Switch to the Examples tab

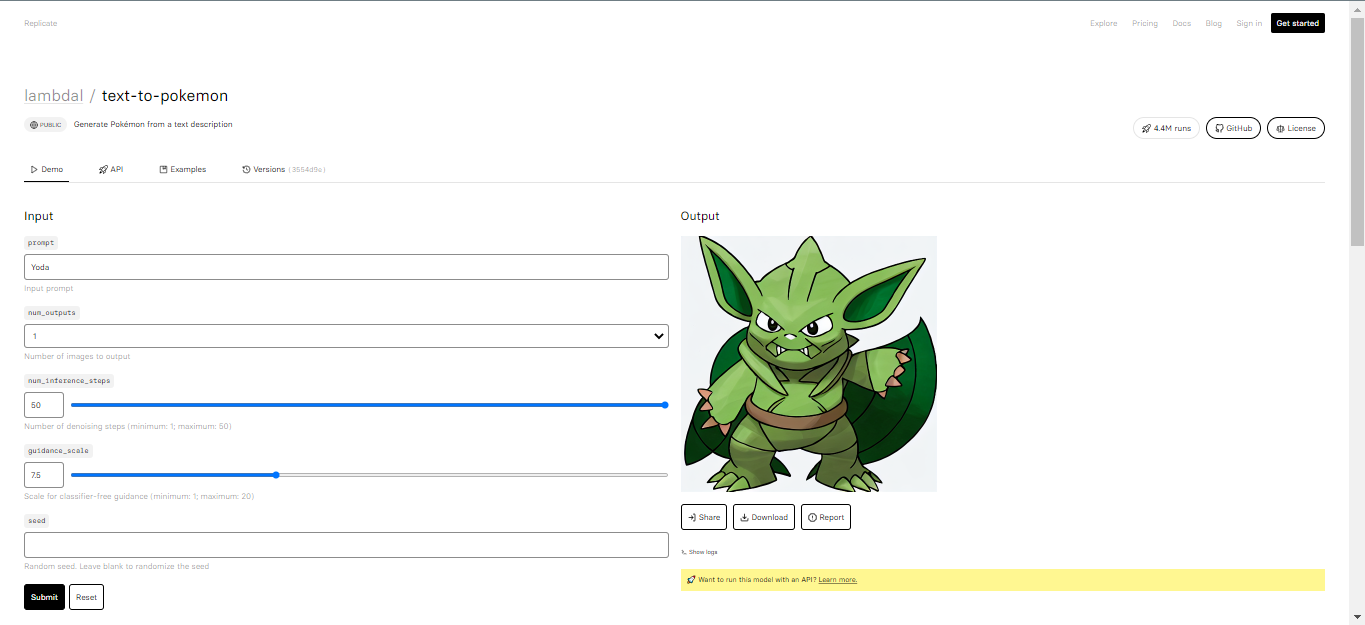[183, 169]
